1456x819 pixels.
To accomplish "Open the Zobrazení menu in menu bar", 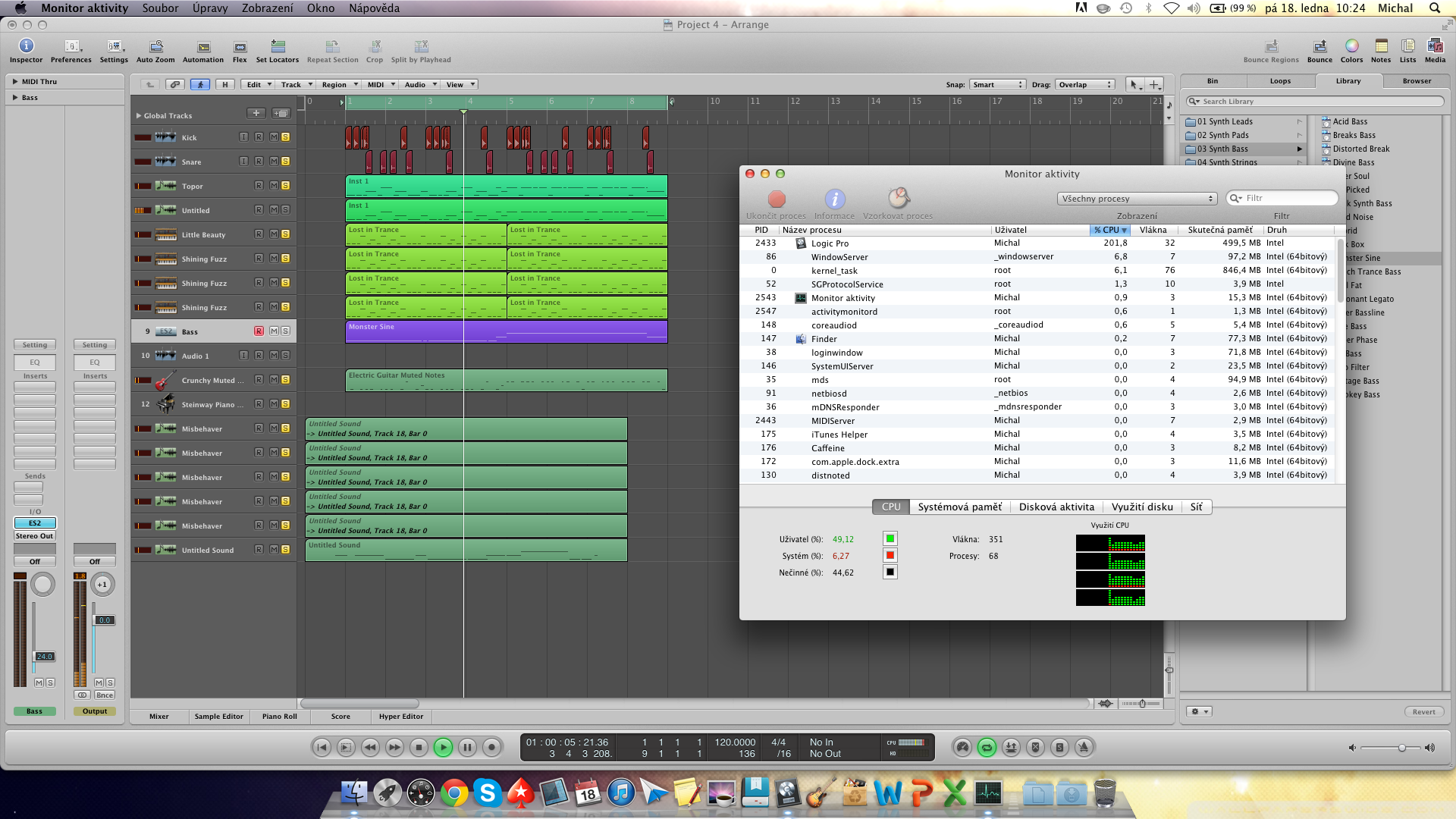I will click(x=267, y=8).
